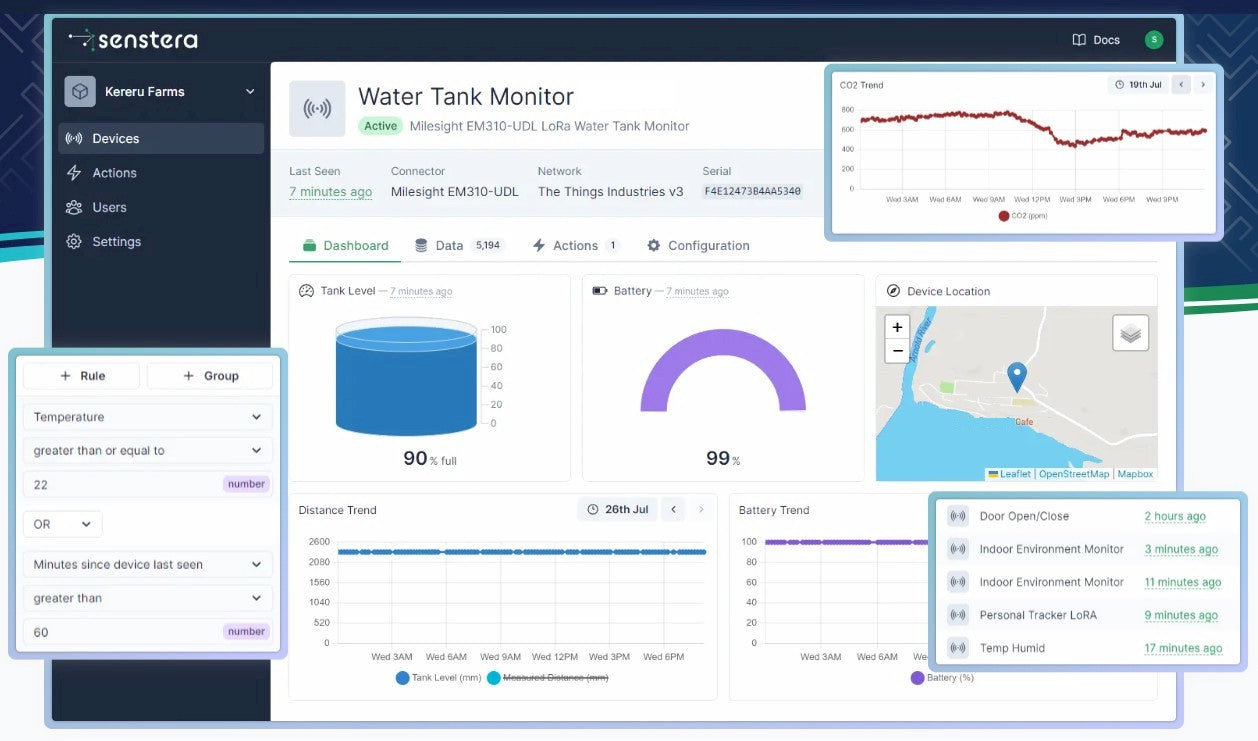Viewport: 1258px width, 741px height.
Task: Click the add Rule button
Action: pos(83,376)
